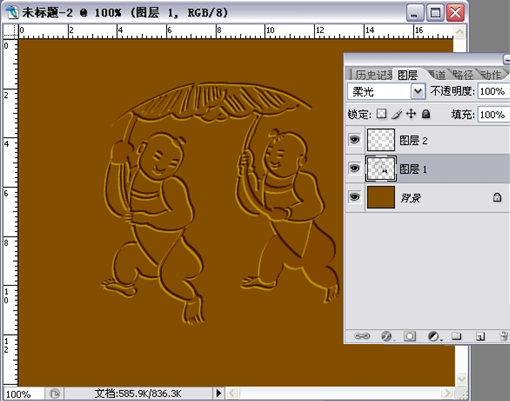The height and width of the screenshot is (401, 510).
Task: Switch to the 路径 tab
Action: coord(463,75)
